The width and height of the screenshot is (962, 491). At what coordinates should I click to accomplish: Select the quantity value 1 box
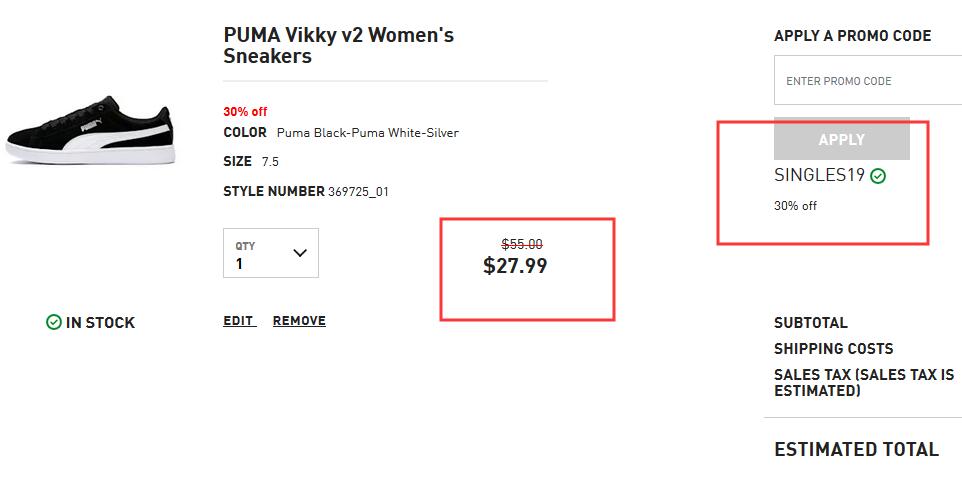click(x=271, y=253)
